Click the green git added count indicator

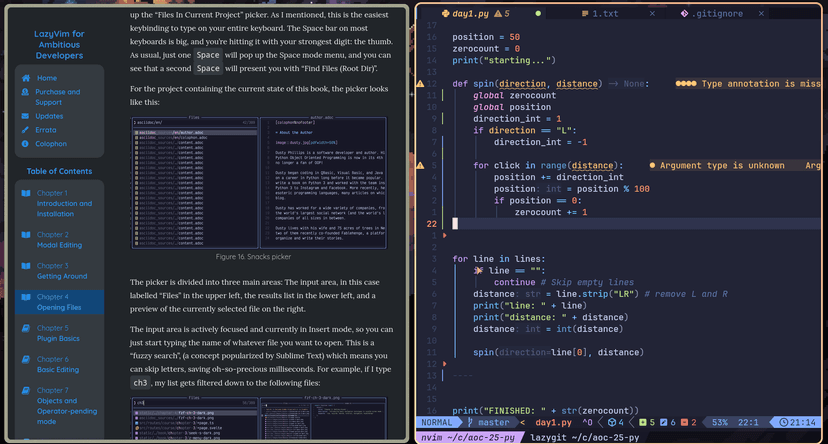click(648, 423)
